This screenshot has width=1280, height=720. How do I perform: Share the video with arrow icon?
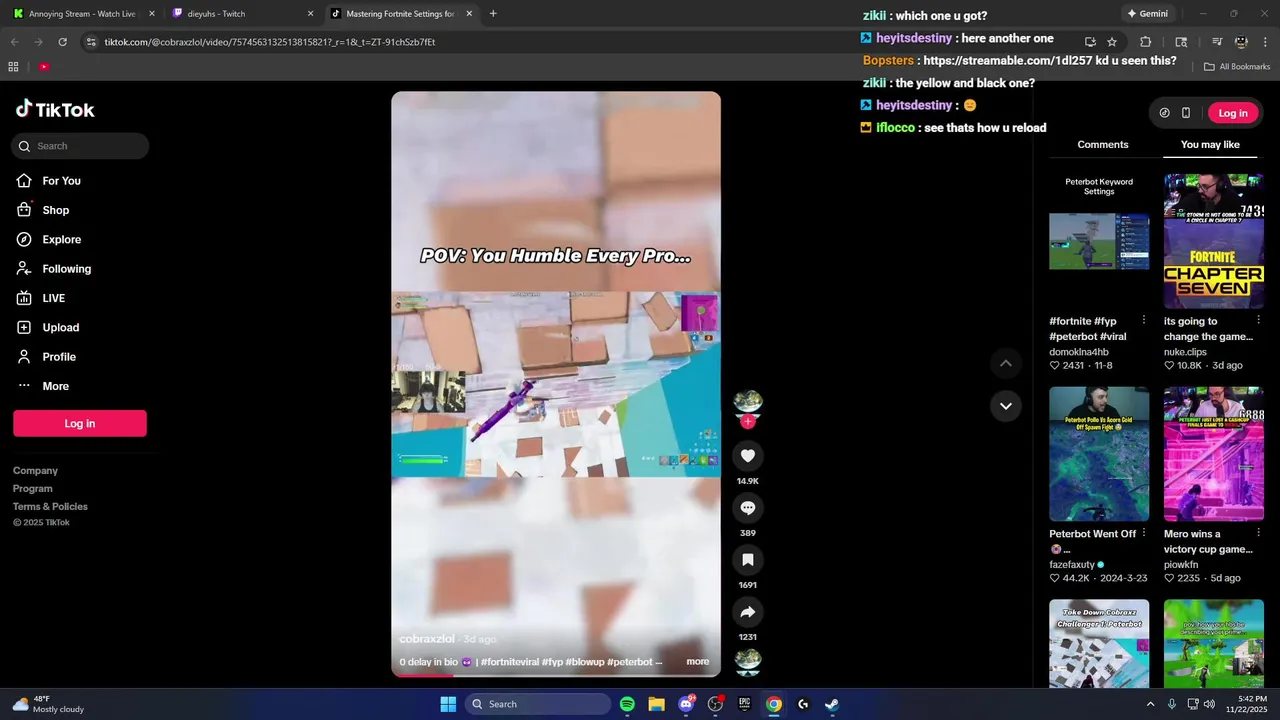pos(747,612)
